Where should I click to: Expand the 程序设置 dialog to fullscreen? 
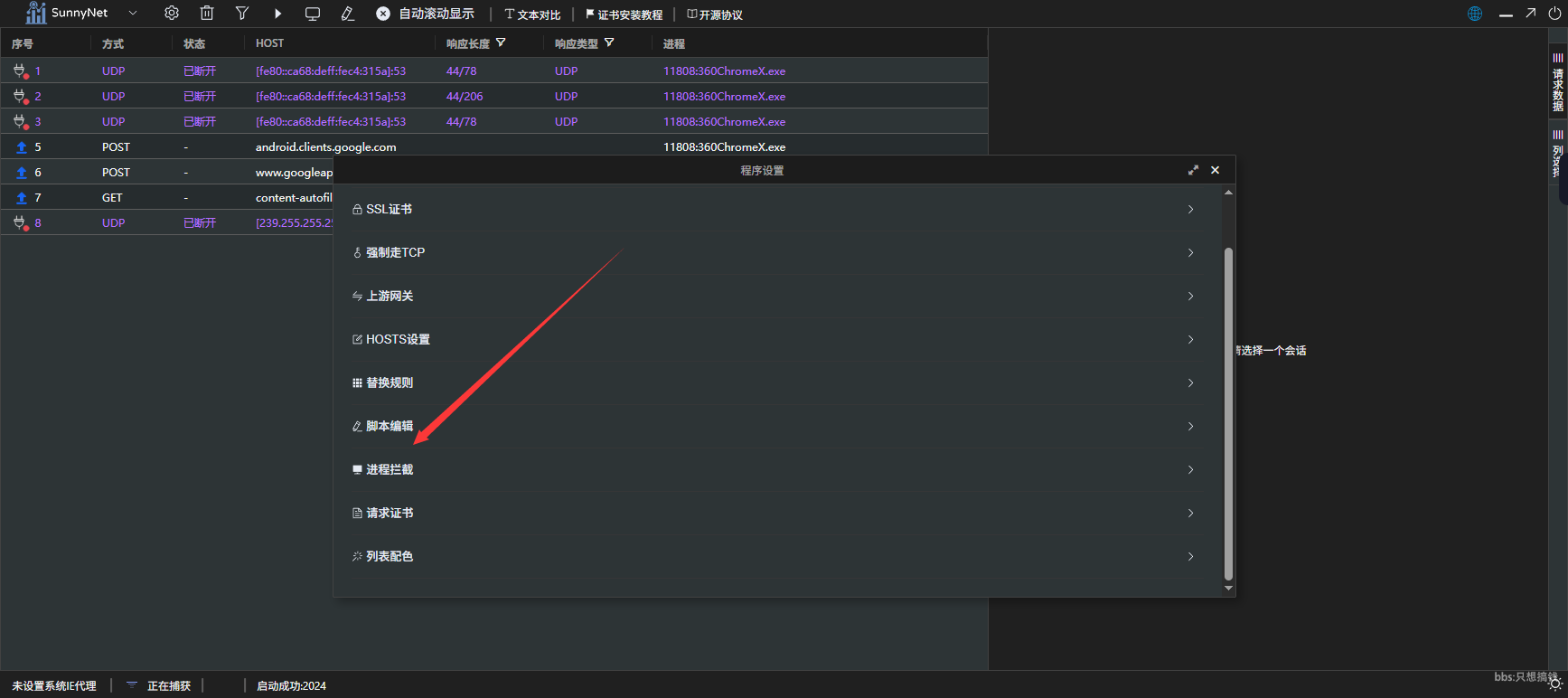(1193, 170)
